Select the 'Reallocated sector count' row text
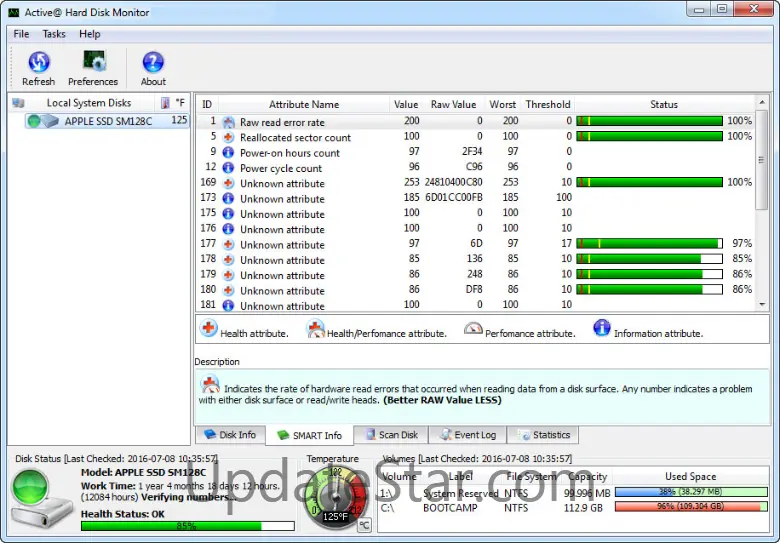 click(x=295, y=138)
